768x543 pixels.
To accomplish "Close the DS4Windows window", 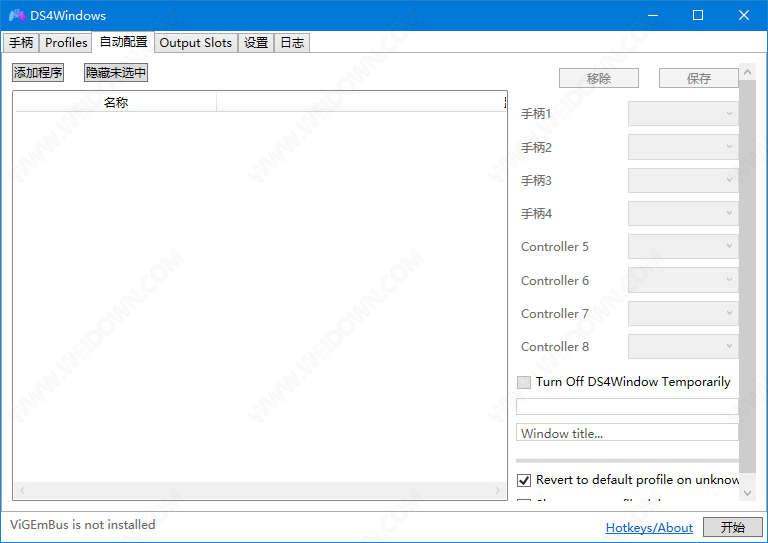I will pos(744,15).
